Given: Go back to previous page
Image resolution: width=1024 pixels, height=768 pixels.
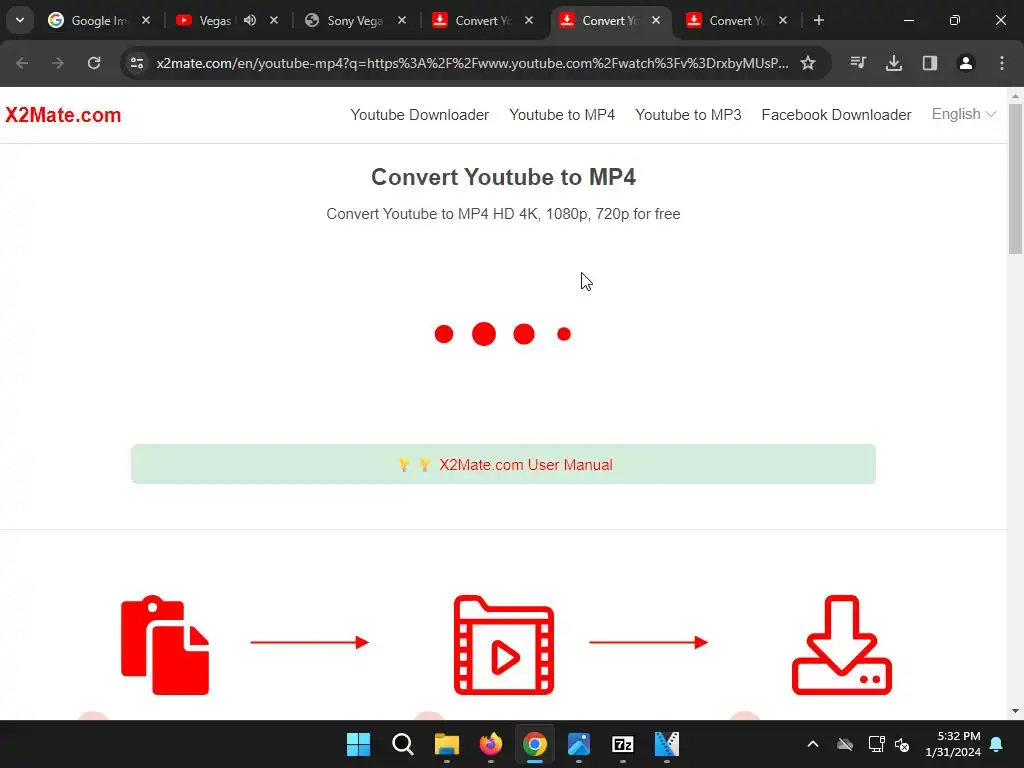Looking at the screenshot, I should [x=22, y=63].
